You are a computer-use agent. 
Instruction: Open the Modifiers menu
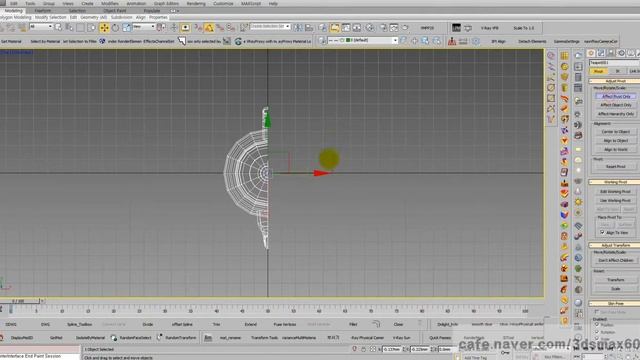pyautogui.click(x=110, y=3)
